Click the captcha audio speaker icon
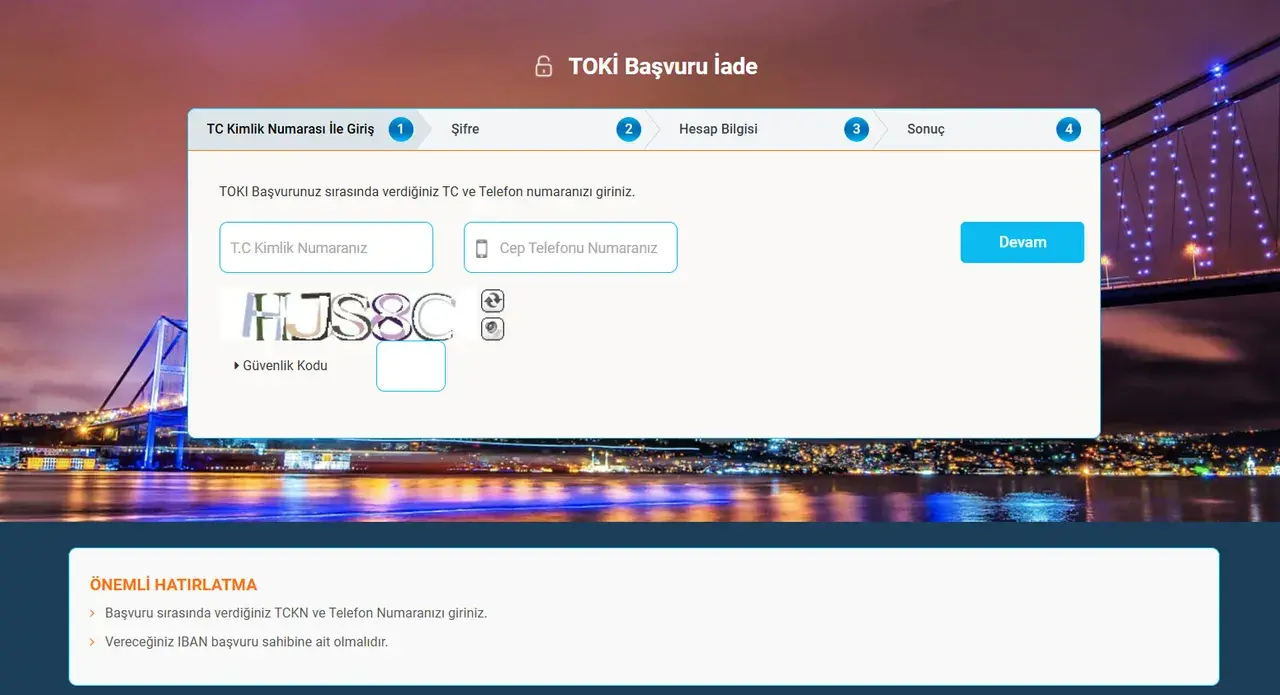 coord(492,329)
